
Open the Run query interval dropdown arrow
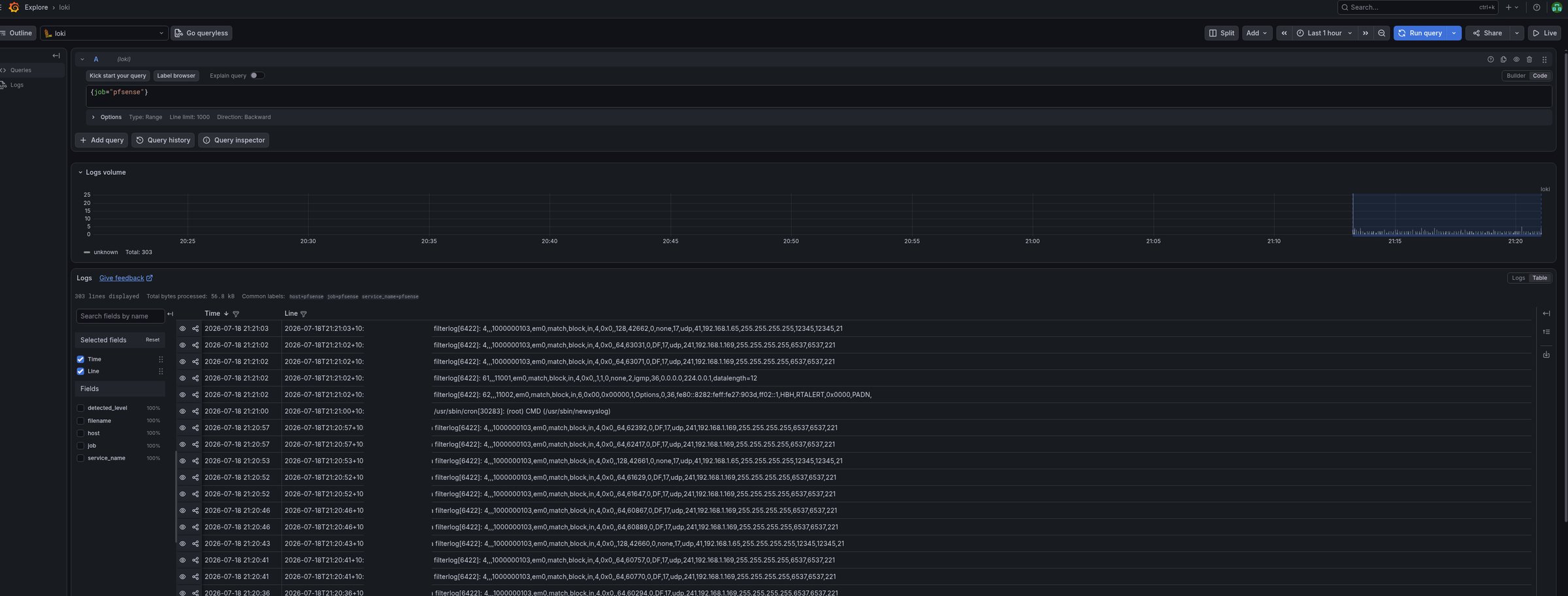[x=1454, y=33]
